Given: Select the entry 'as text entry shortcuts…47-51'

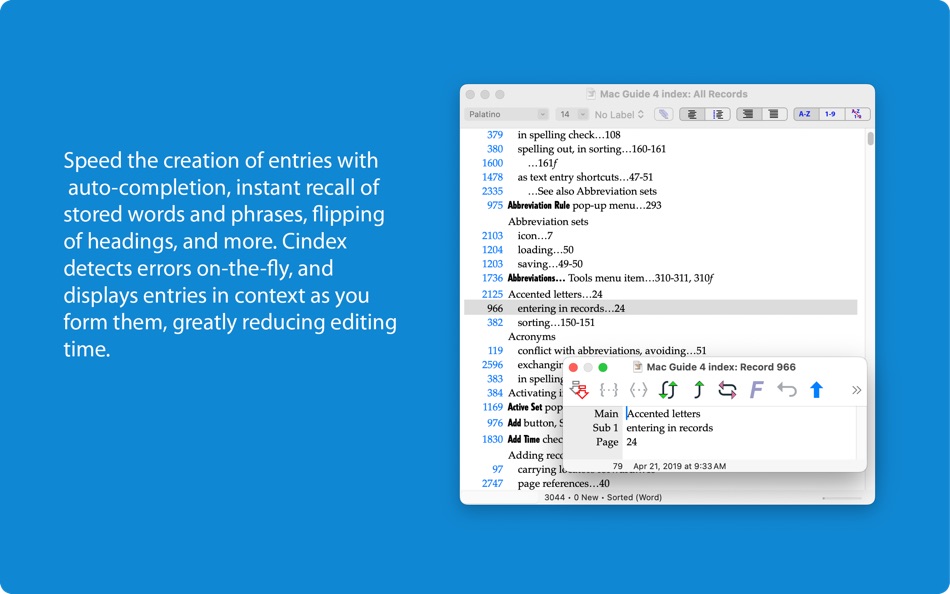Looking at the screenshot, I should [x=585, y=177].
